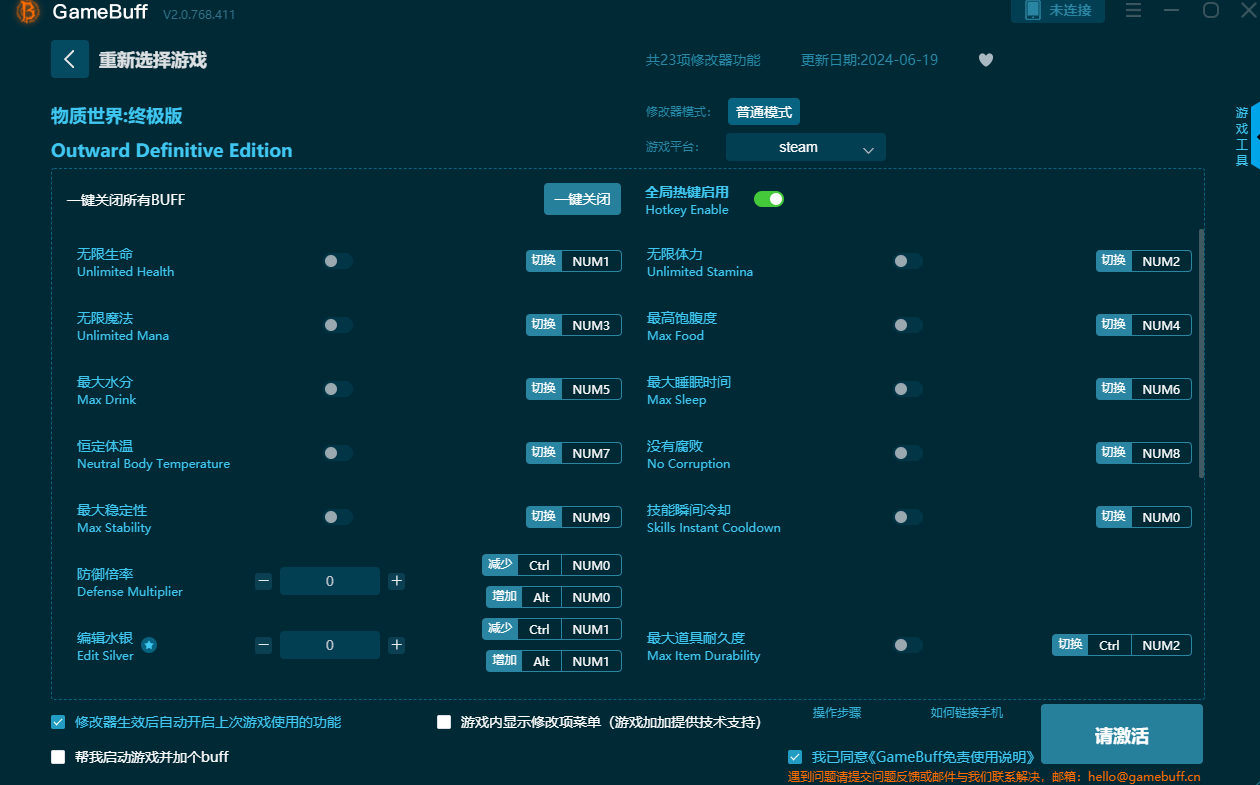This screenshot has width=1260, height=785.
Task: Click the star icon beside Edit Silver
Action: click(x=149, y=646)
